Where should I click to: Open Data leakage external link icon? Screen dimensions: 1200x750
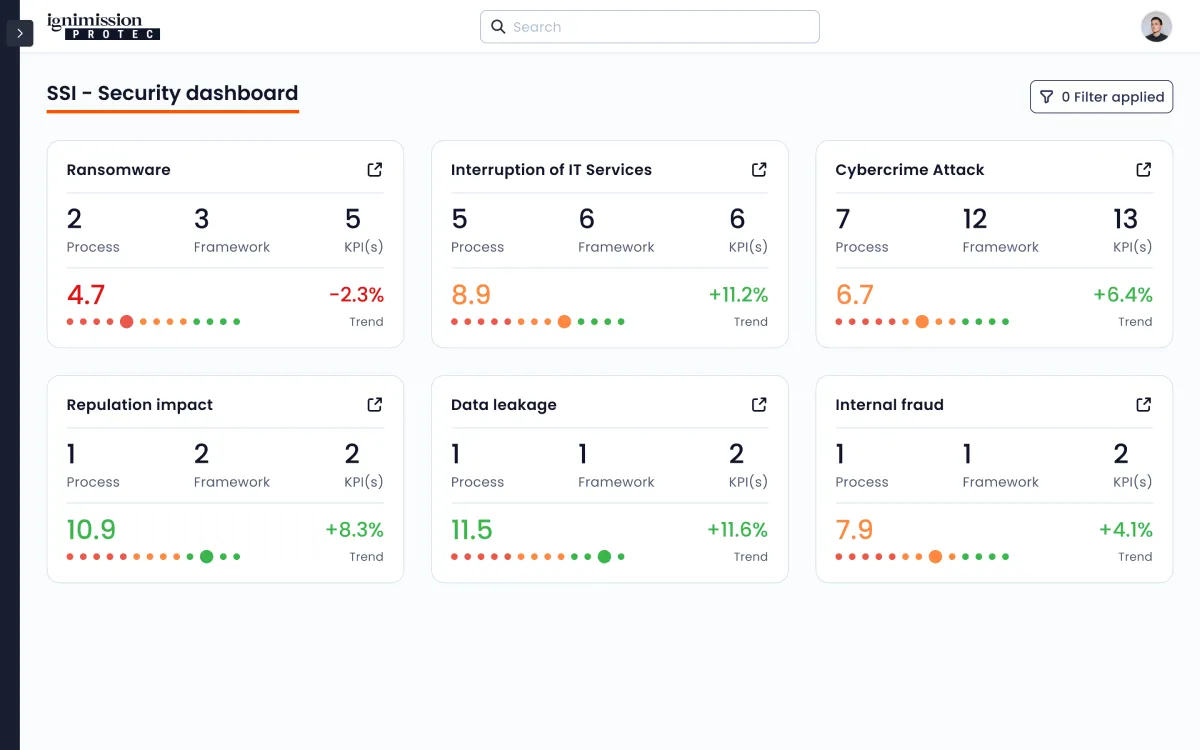coord(759,405)
